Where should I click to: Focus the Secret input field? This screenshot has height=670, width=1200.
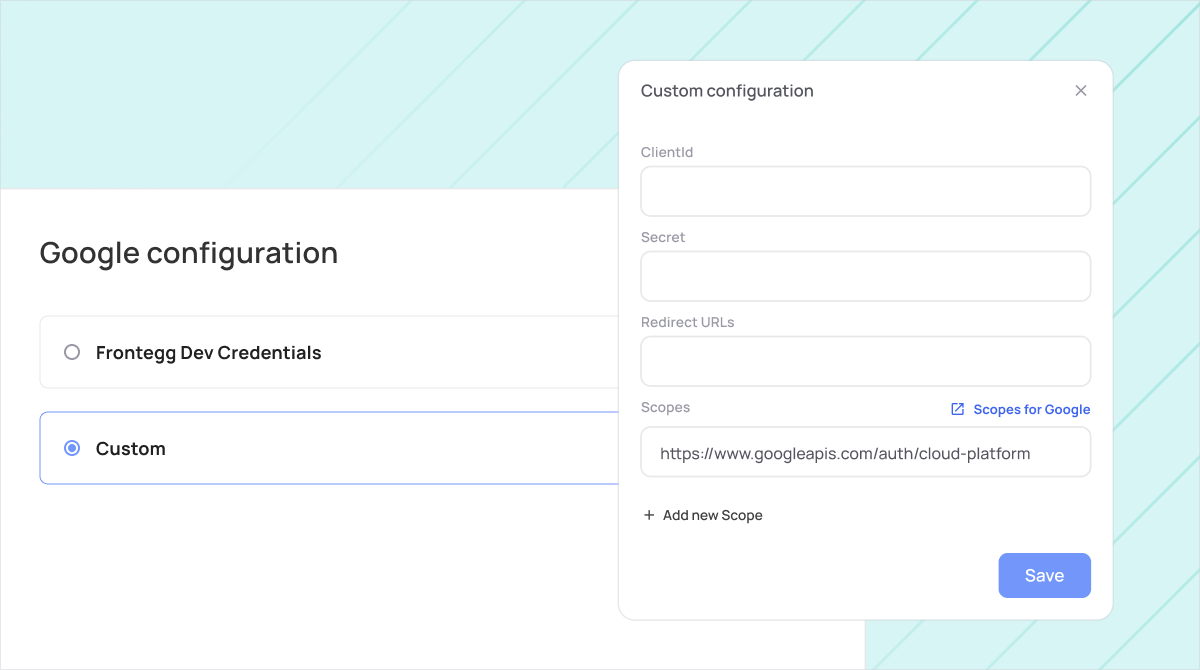click(865, 276)
